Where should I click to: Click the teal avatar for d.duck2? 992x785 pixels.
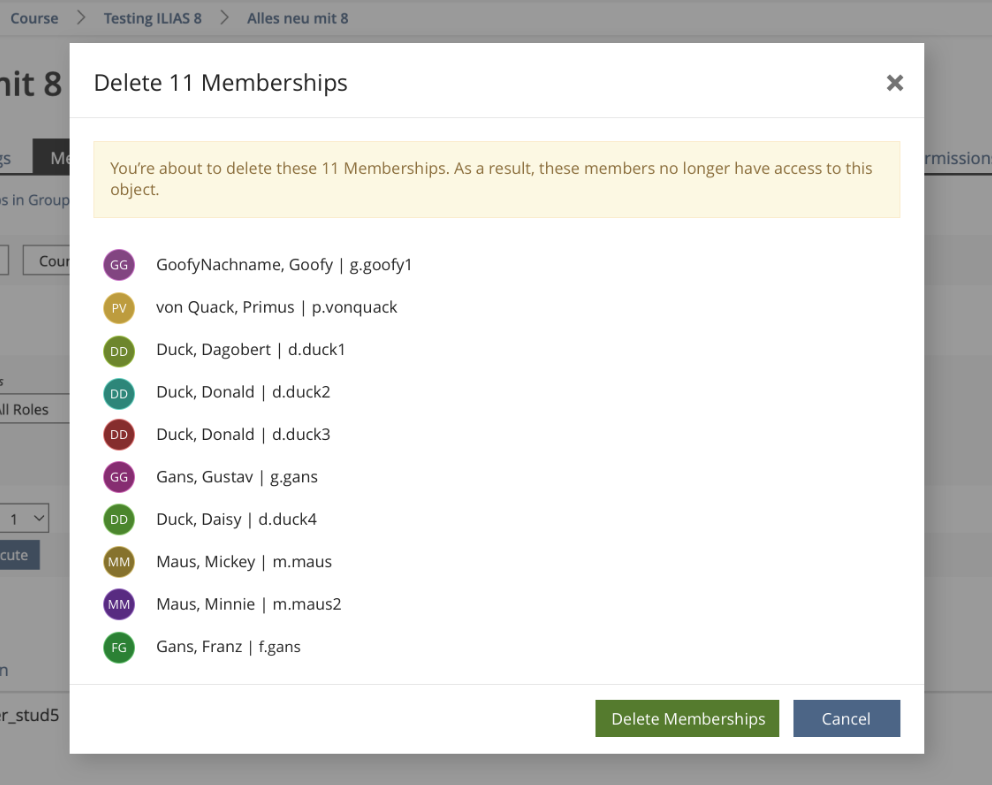(119, 393)
